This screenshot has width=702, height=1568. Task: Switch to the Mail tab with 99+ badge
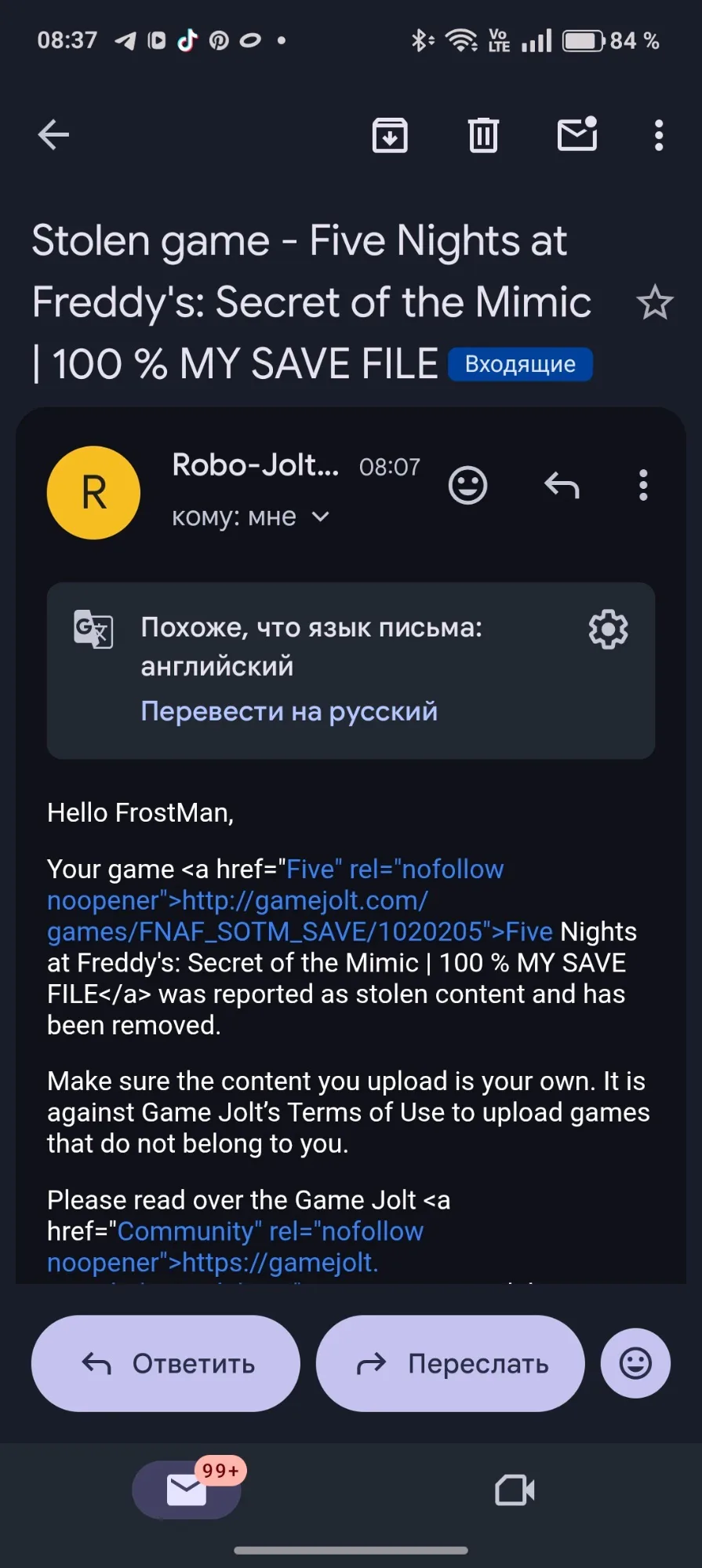(187, 1490)
